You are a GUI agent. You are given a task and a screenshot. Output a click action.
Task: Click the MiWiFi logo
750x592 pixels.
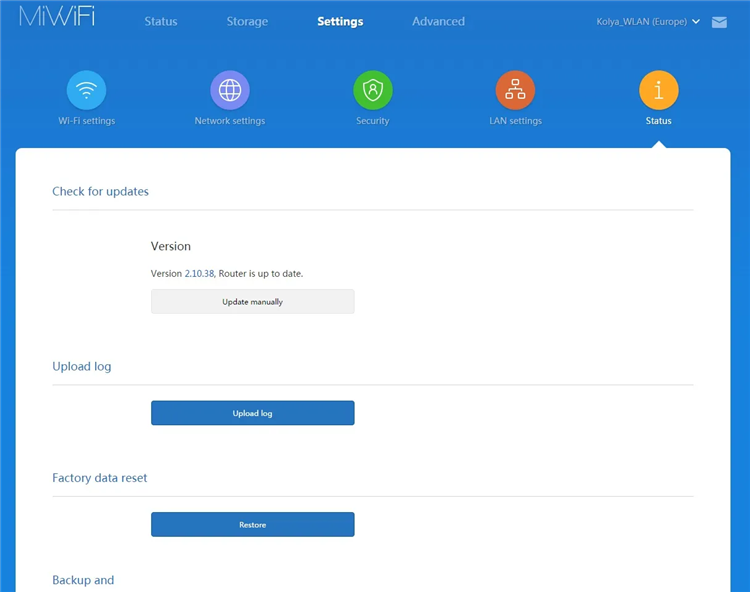tap(57, 16)
